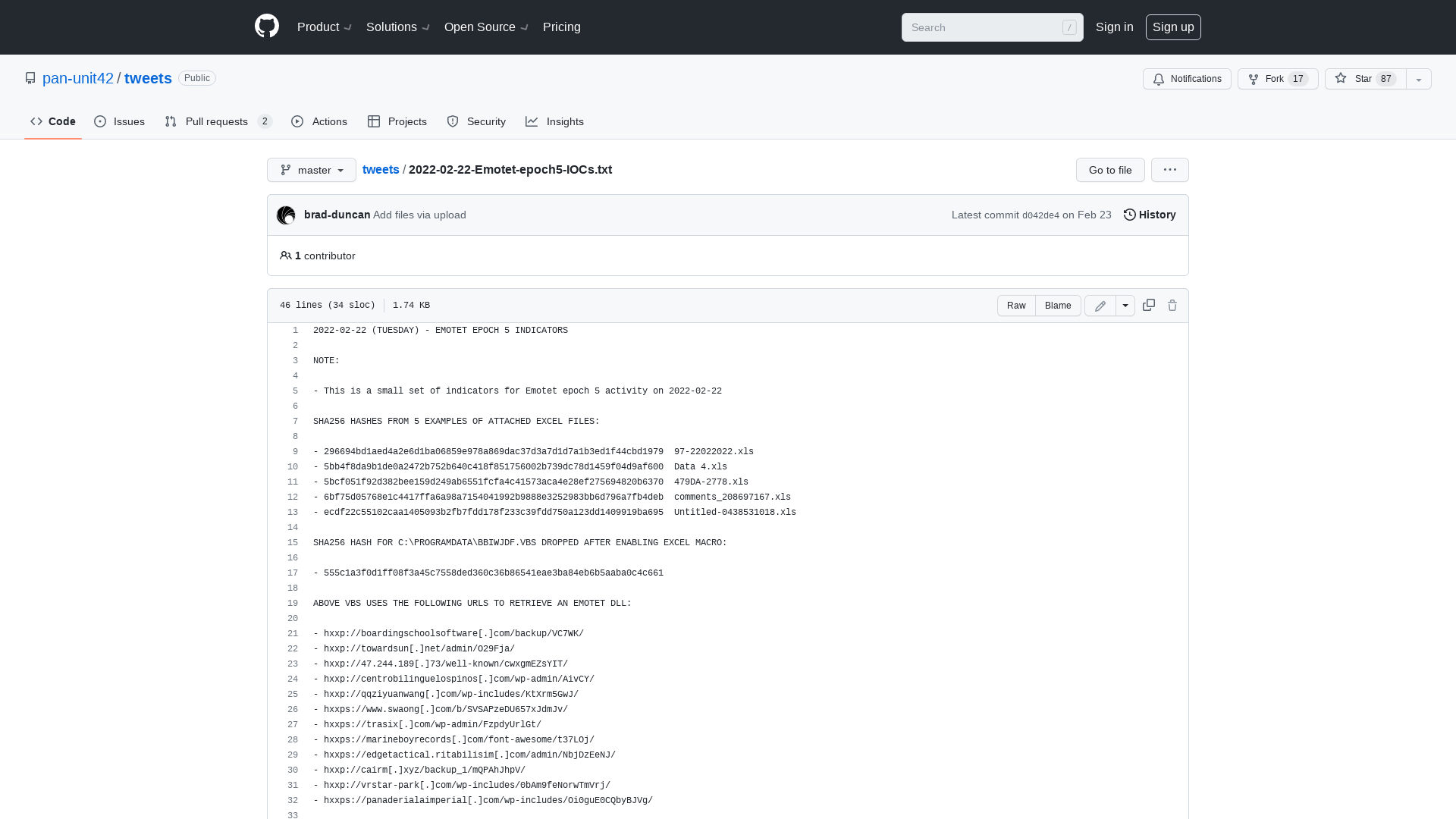Click Sign in link

tap(1115, 27)
